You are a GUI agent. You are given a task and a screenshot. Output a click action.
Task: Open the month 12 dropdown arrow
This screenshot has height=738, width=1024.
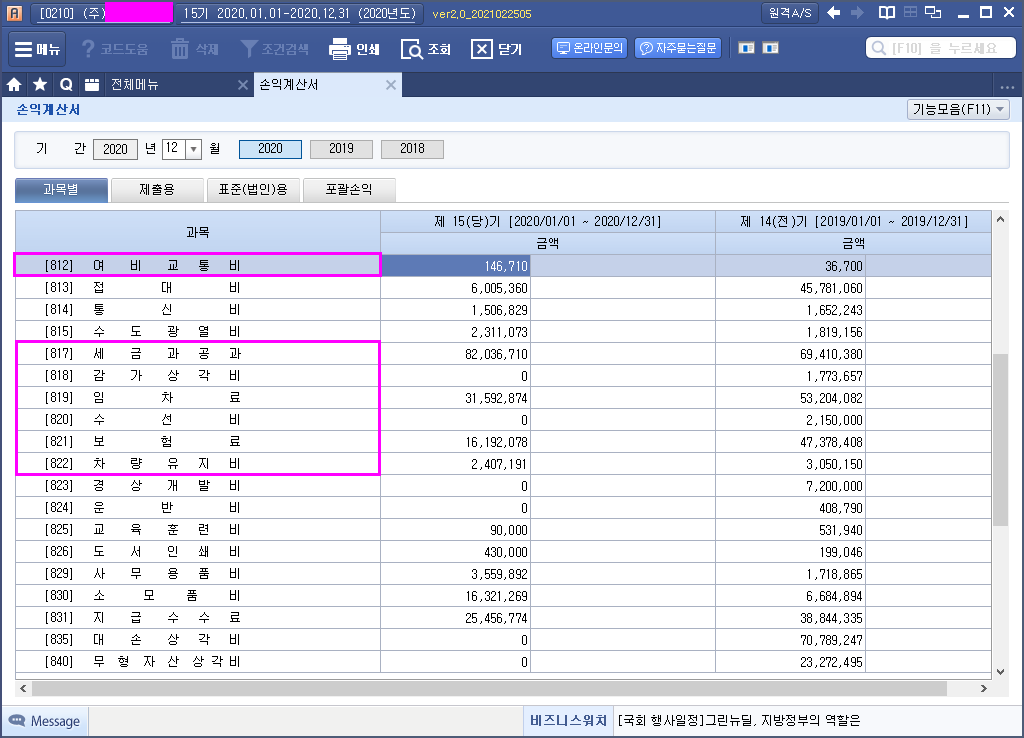pos(193,149)
